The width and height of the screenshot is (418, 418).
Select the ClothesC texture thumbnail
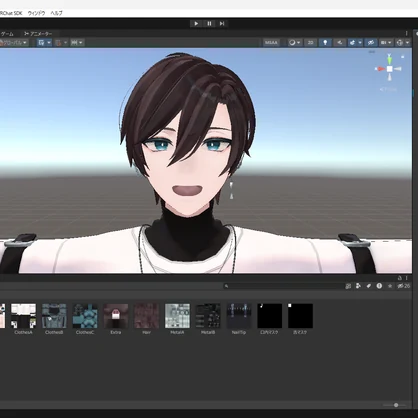[85, 316]
